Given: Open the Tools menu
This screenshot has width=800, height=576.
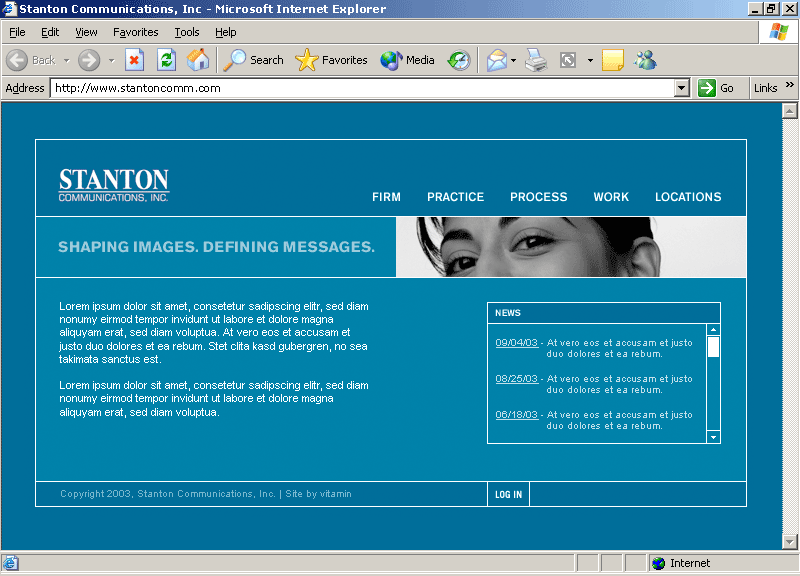Looking at the screenshot, I should [x=187, y=32].
